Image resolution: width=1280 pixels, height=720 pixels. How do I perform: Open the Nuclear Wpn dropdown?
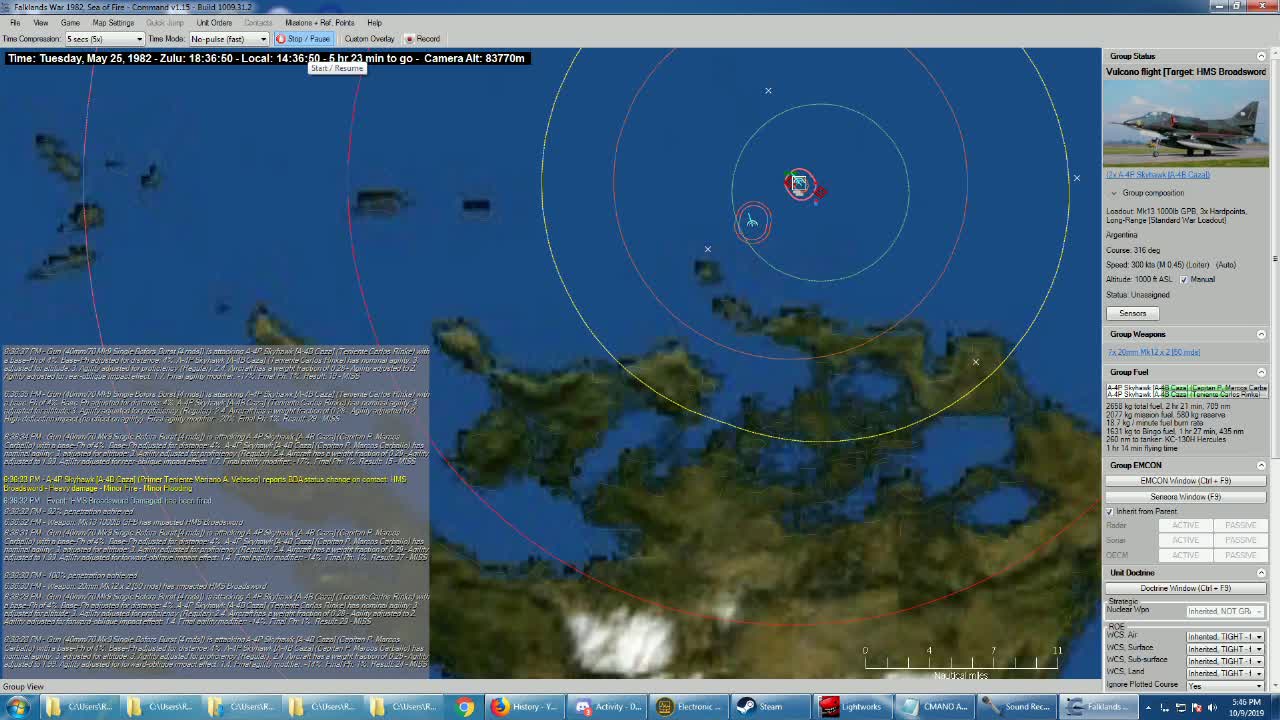[1225, 611]
